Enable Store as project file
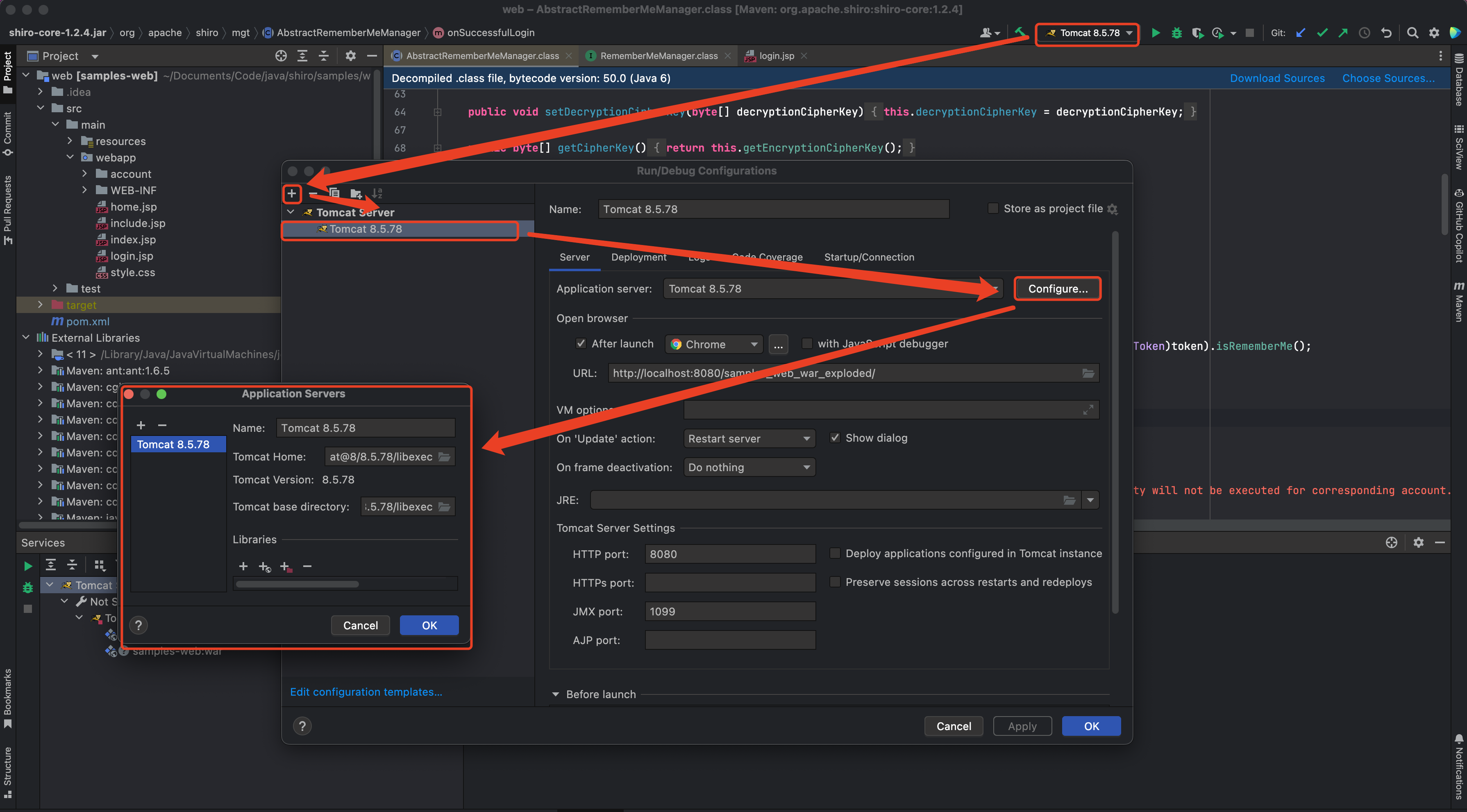 (x=992, y=209)
